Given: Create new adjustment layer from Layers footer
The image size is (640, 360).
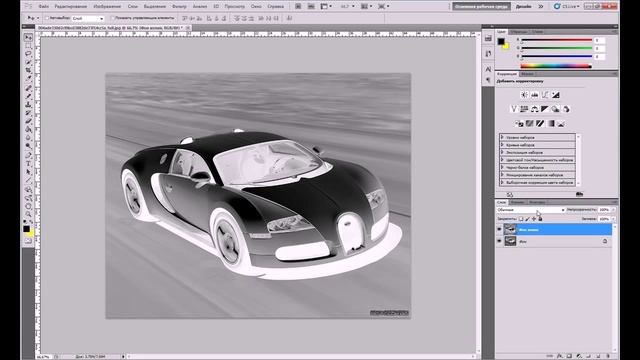Looking at the screenshot, I should tap(579, 356).
